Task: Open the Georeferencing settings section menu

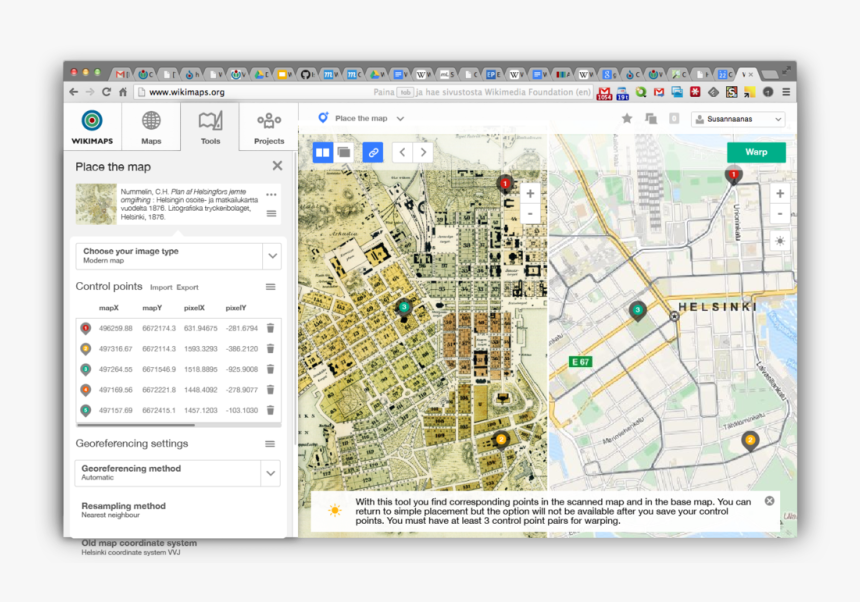Action: tap(270, 444)
